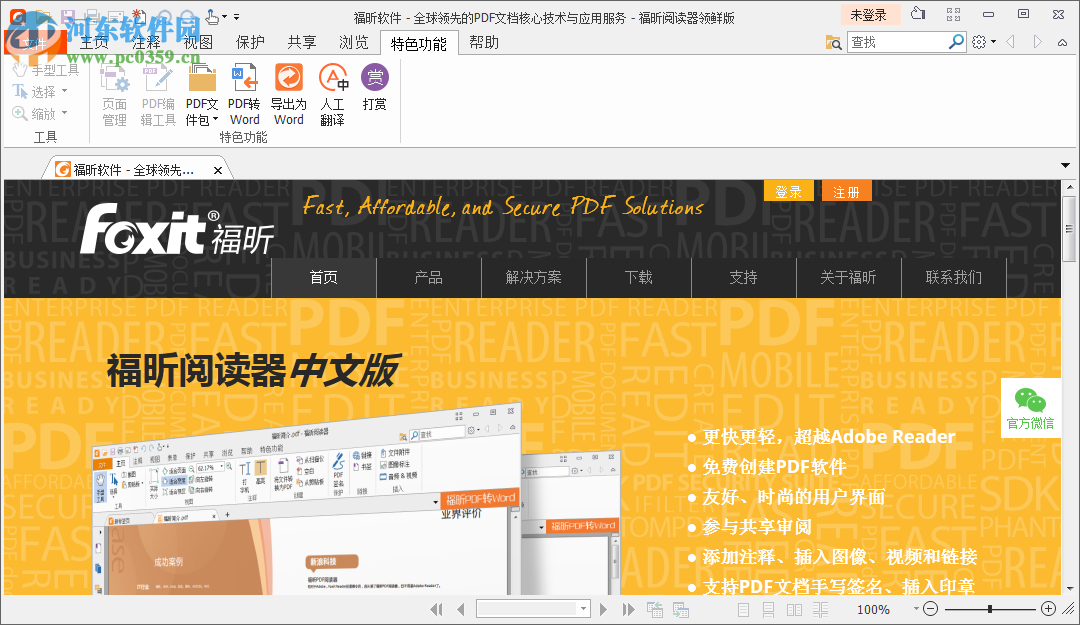The width and height of the screenshot is (1080, 625).
Task: Open the skin/shirt icon in title bar
Action: (x=918, y=14)
